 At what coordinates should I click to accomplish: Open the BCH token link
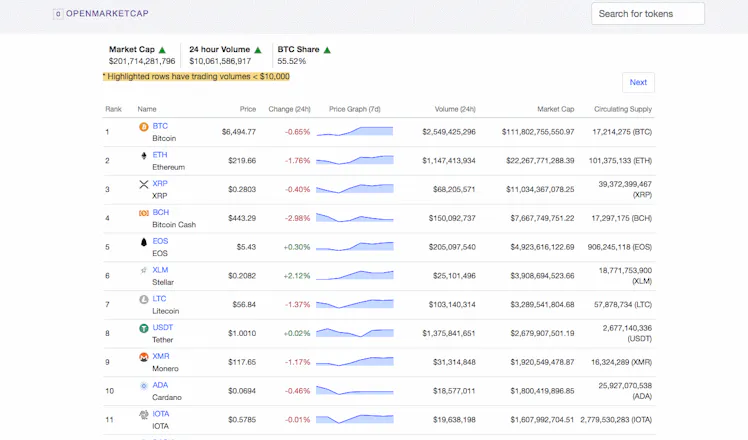(161, 212)
